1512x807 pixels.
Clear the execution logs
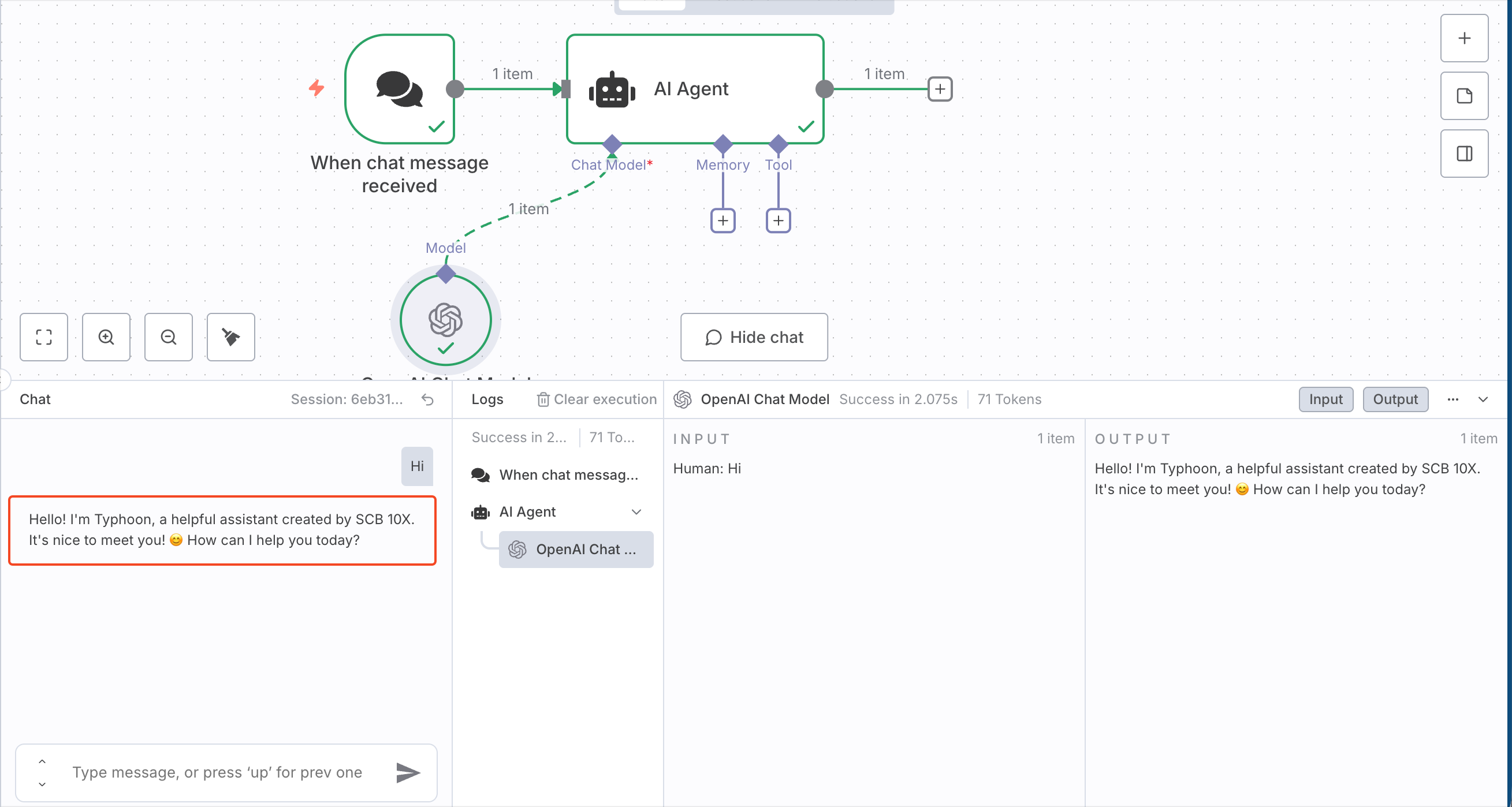coord(597,399)
